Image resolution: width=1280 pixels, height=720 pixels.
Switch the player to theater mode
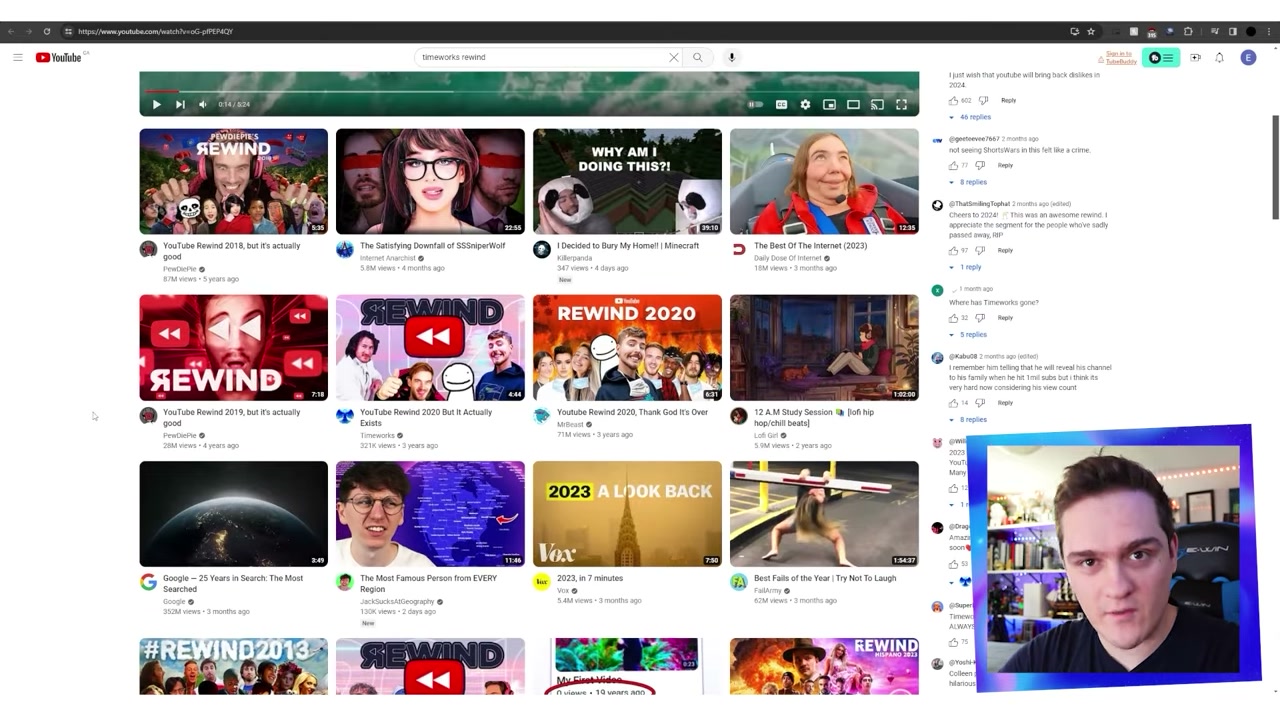[x=853, y=104]
